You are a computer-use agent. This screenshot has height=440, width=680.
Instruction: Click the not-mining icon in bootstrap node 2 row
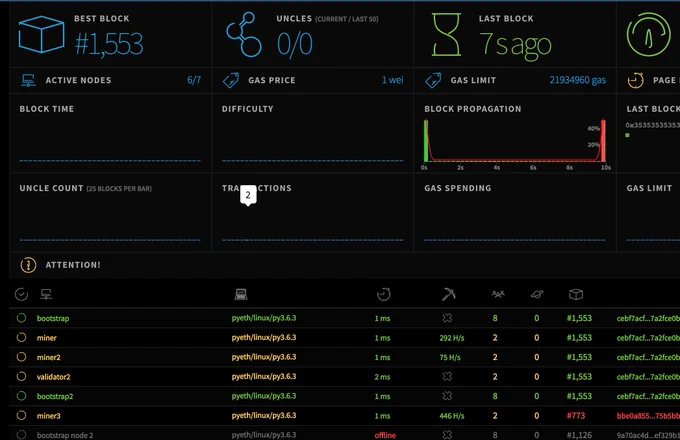tap(447, 434)
